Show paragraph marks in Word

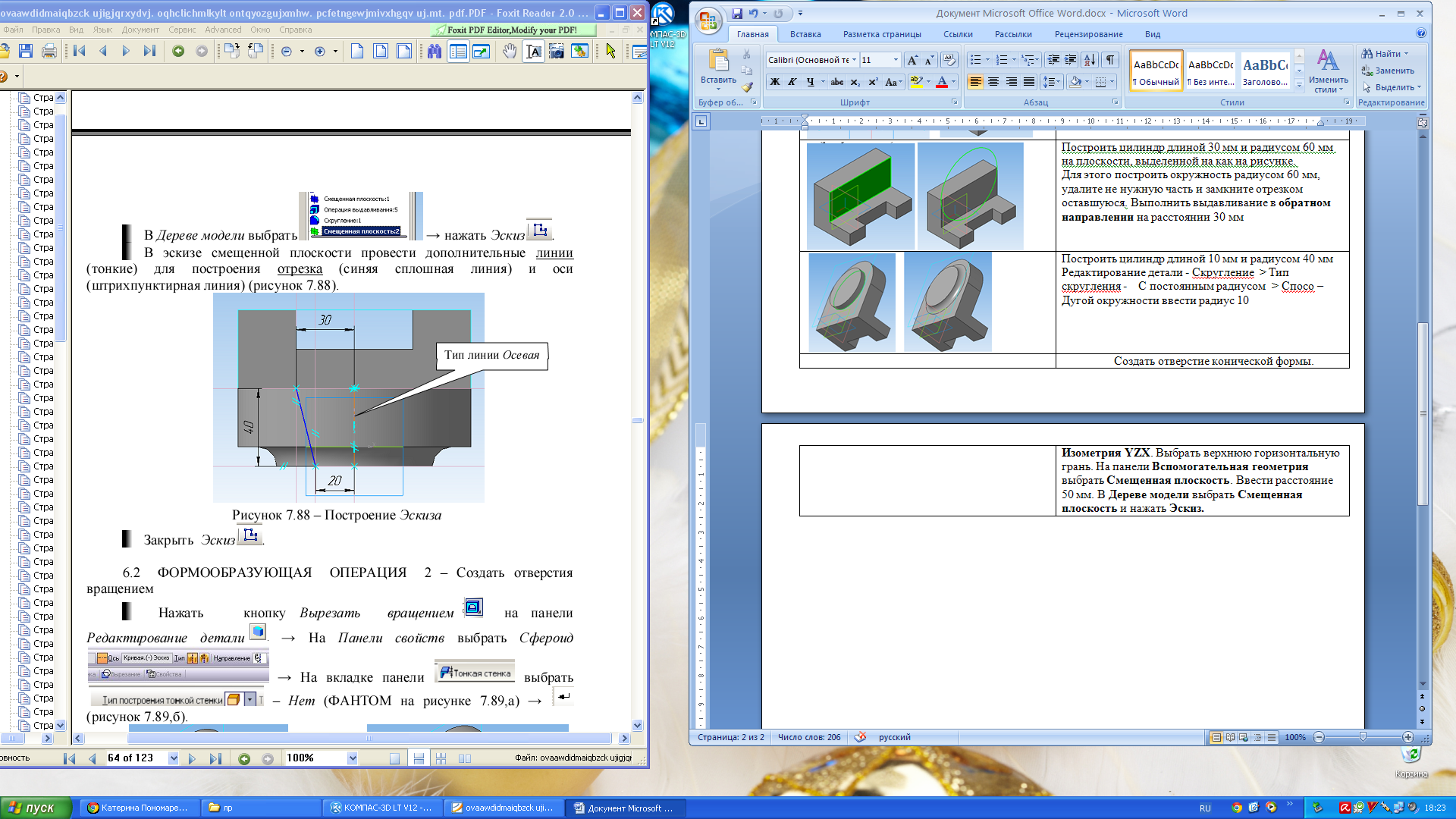1110,60
